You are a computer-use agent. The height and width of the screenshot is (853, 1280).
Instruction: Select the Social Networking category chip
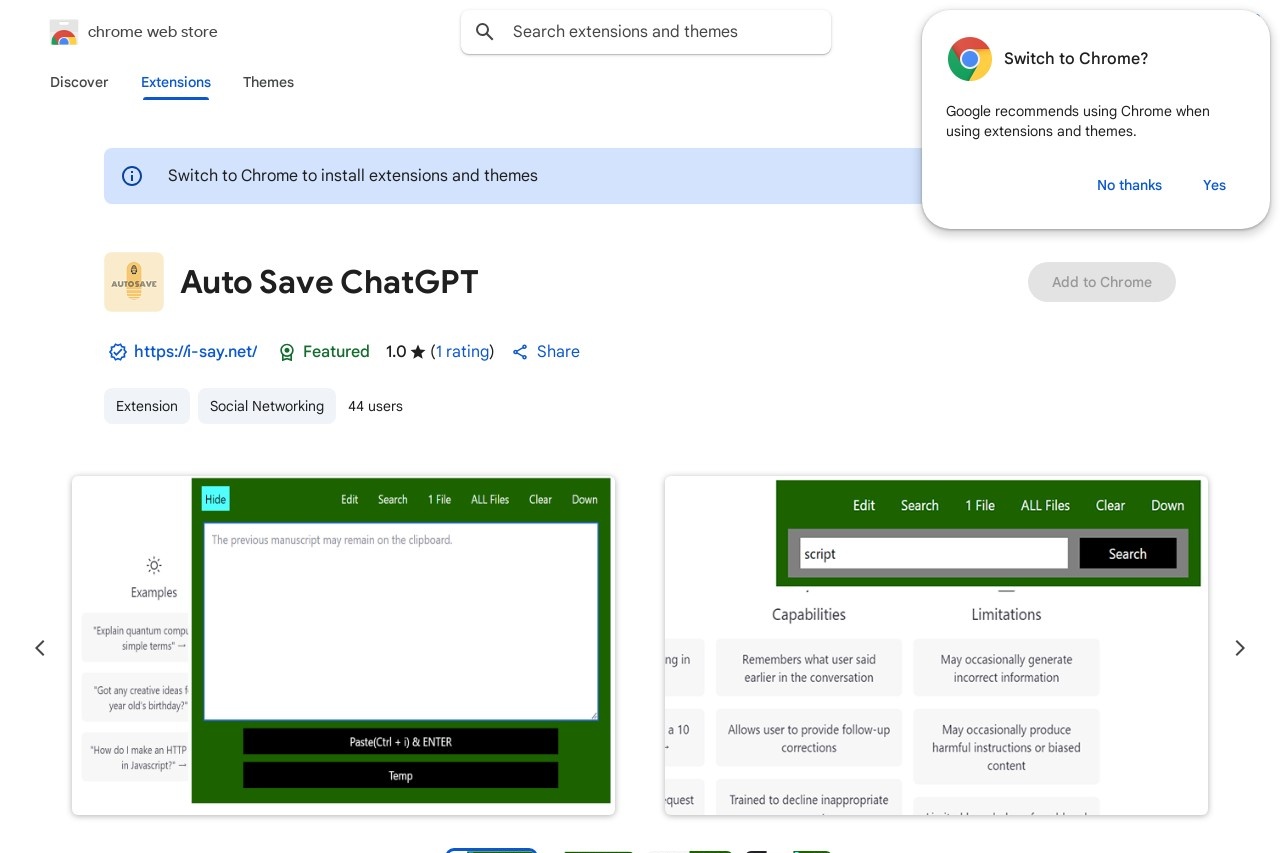tap(267, 406)
